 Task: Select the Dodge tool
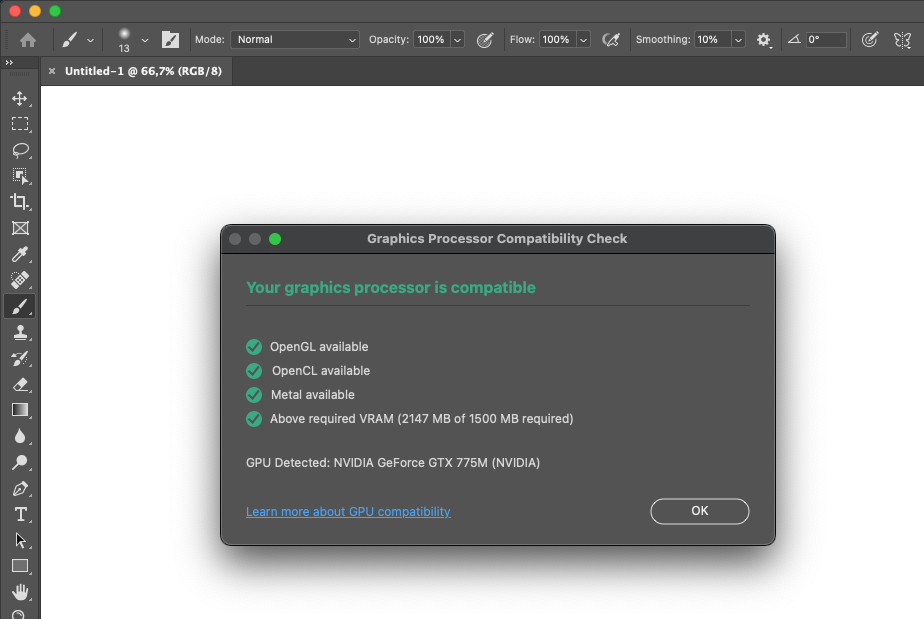click(x=20, y=462)
